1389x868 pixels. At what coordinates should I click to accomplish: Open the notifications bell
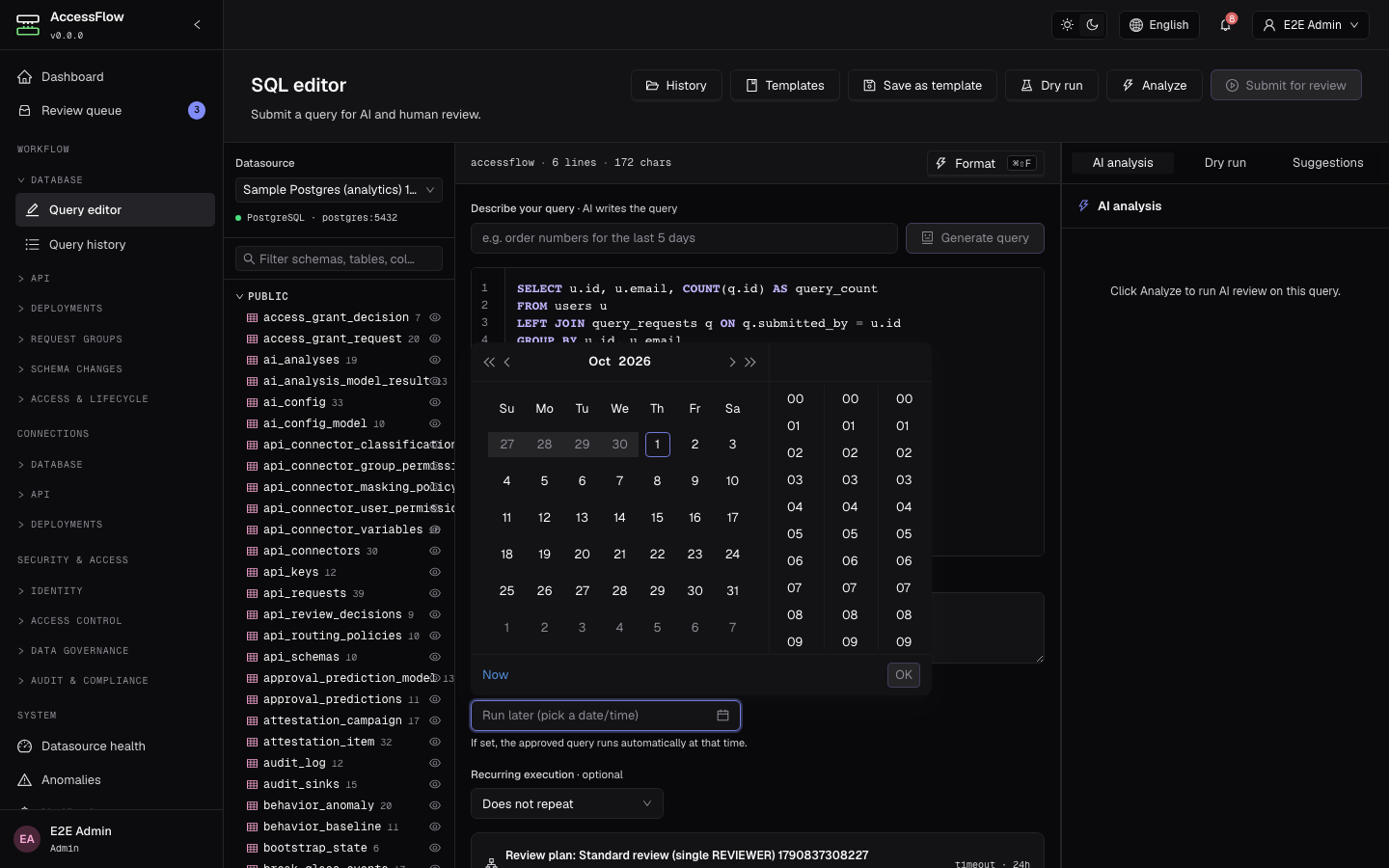click(x=1225, y=25)
